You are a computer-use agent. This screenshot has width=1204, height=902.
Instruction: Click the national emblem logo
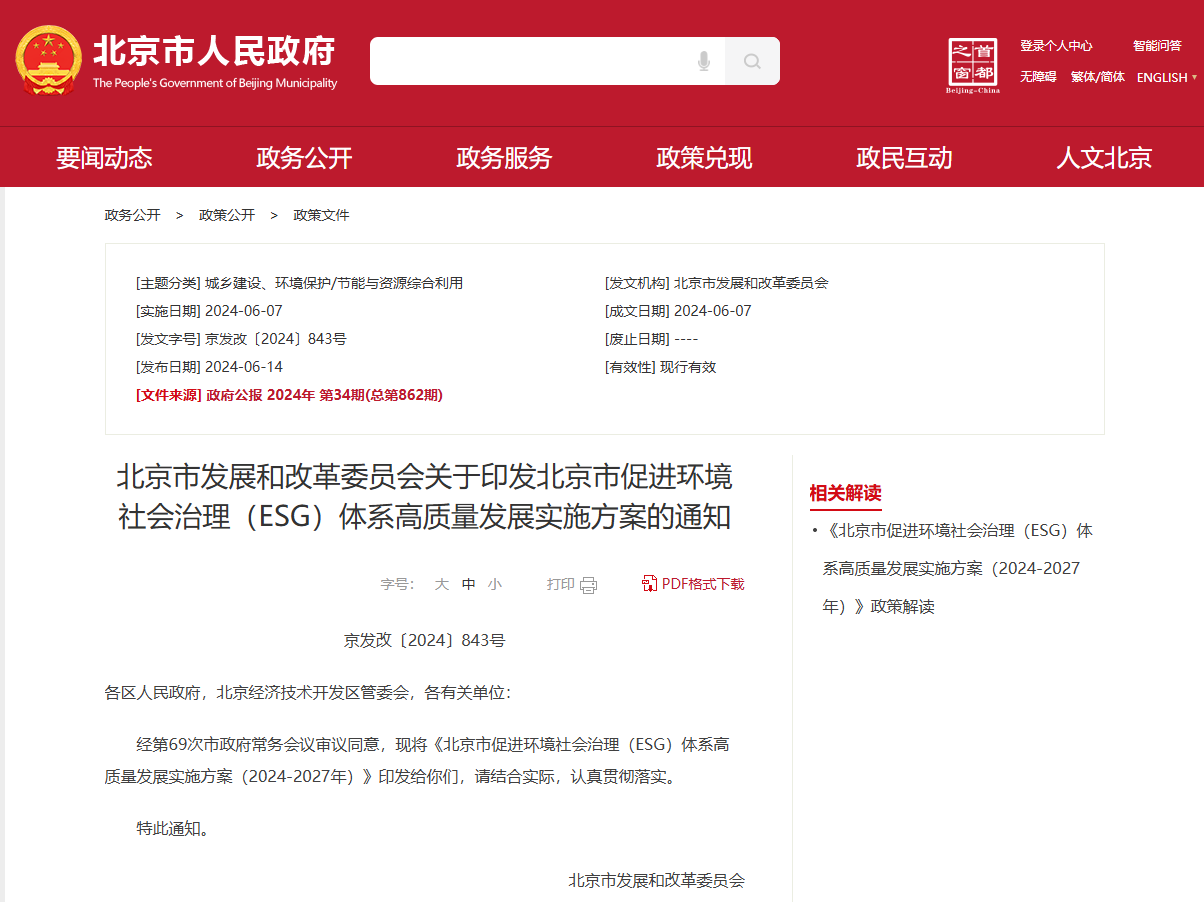click(x=48, y=62)
